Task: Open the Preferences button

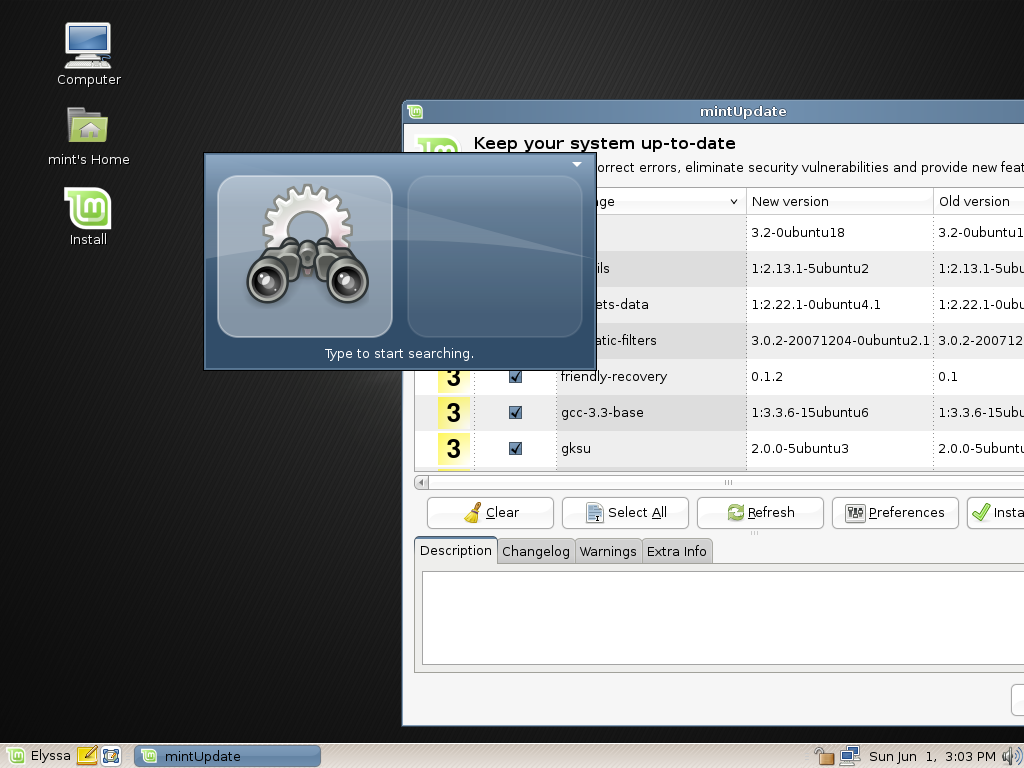Action: coord(895,513)
